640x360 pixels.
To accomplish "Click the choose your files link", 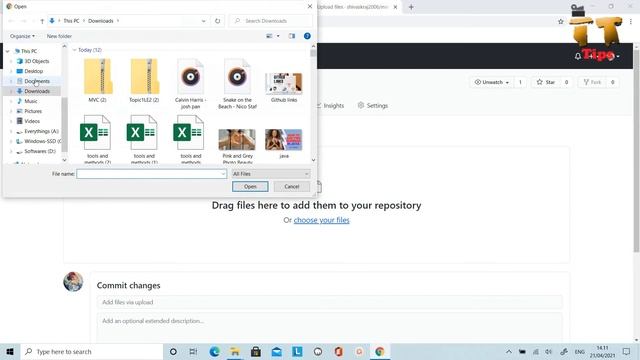I will [x=322, y=220].
